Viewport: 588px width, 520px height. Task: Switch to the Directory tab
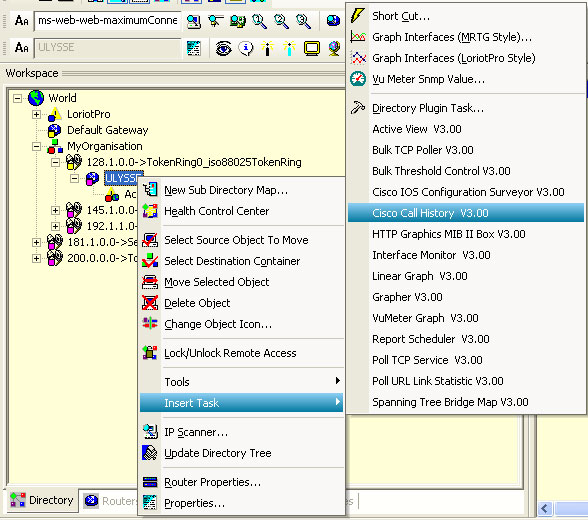[42, 501]
